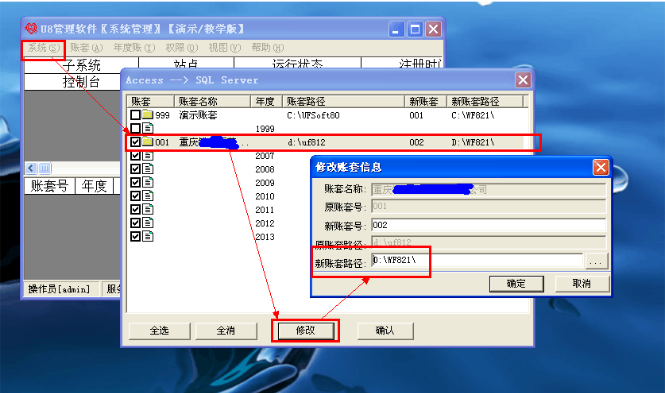Open the 视图(V) menu
Screen dimensions: 665x393
pos(224,48)
